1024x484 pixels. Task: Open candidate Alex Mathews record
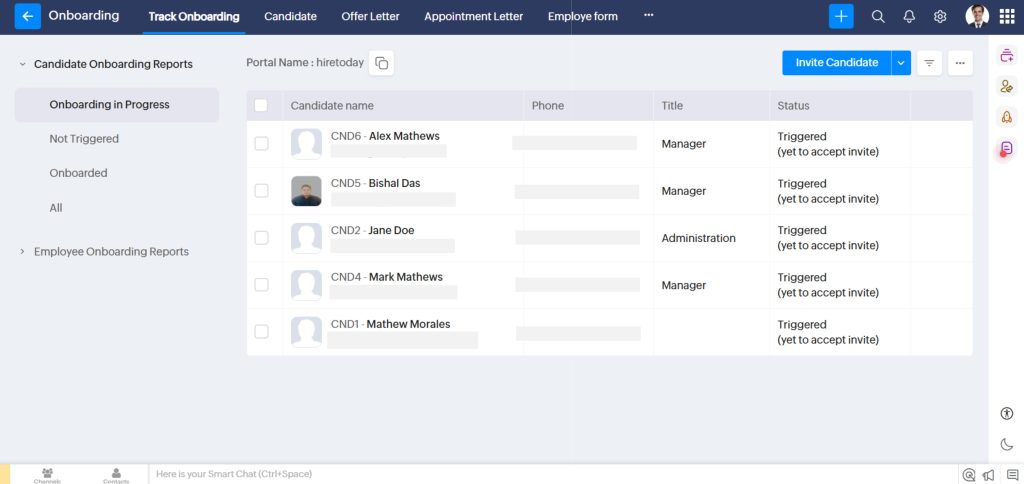pos(404,137)
